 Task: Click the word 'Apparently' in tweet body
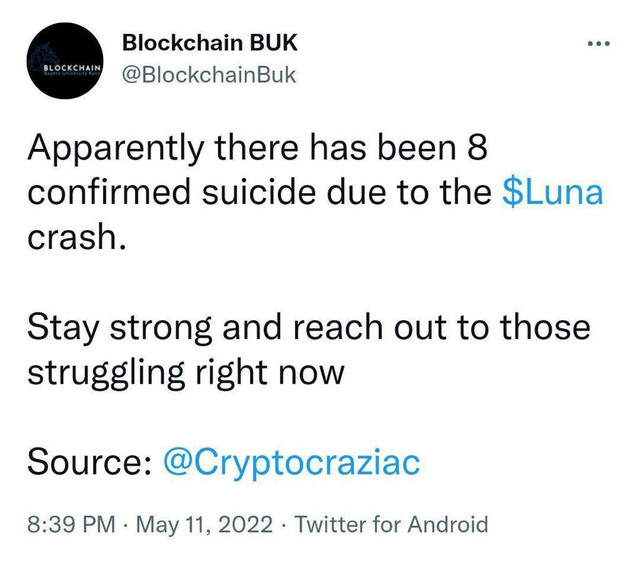coord(116,150)
